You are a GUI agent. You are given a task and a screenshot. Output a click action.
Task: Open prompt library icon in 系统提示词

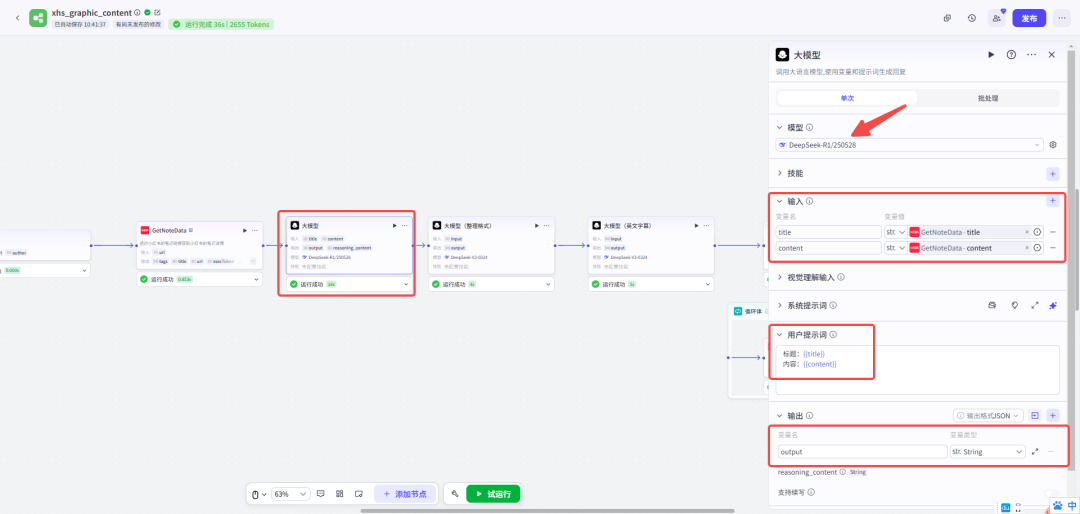coord(993,305)
